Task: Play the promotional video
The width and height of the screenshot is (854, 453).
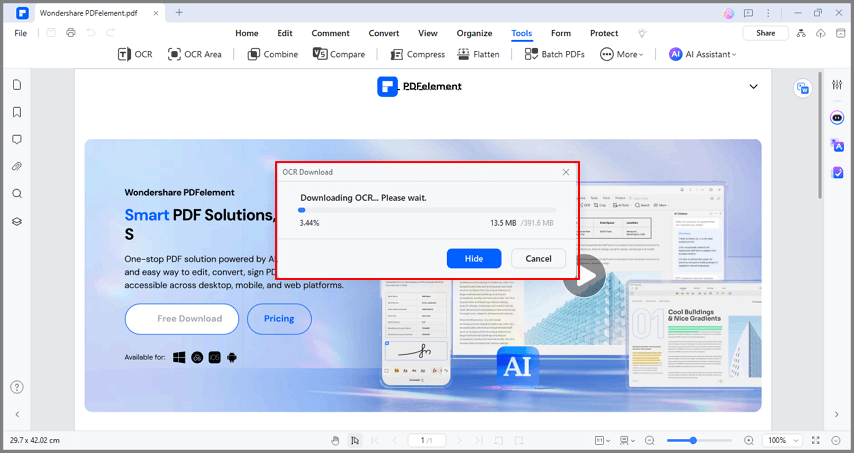Action: pyautogui.click(x=585, y=276)
